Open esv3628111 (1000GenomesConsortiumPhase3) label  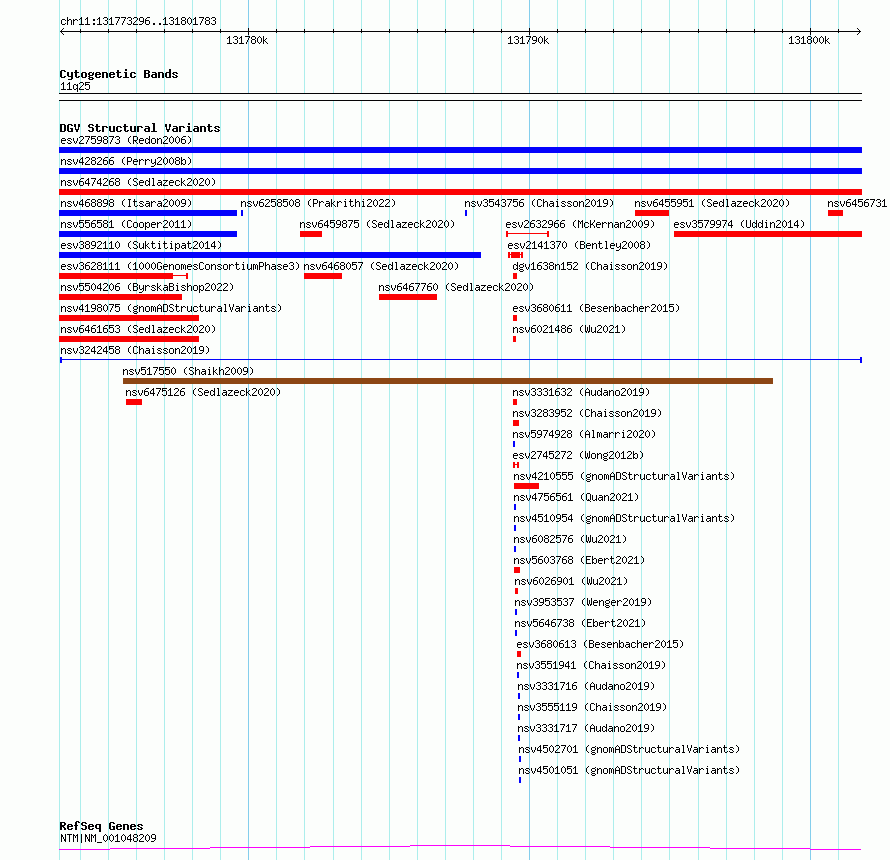click(180, 266)
